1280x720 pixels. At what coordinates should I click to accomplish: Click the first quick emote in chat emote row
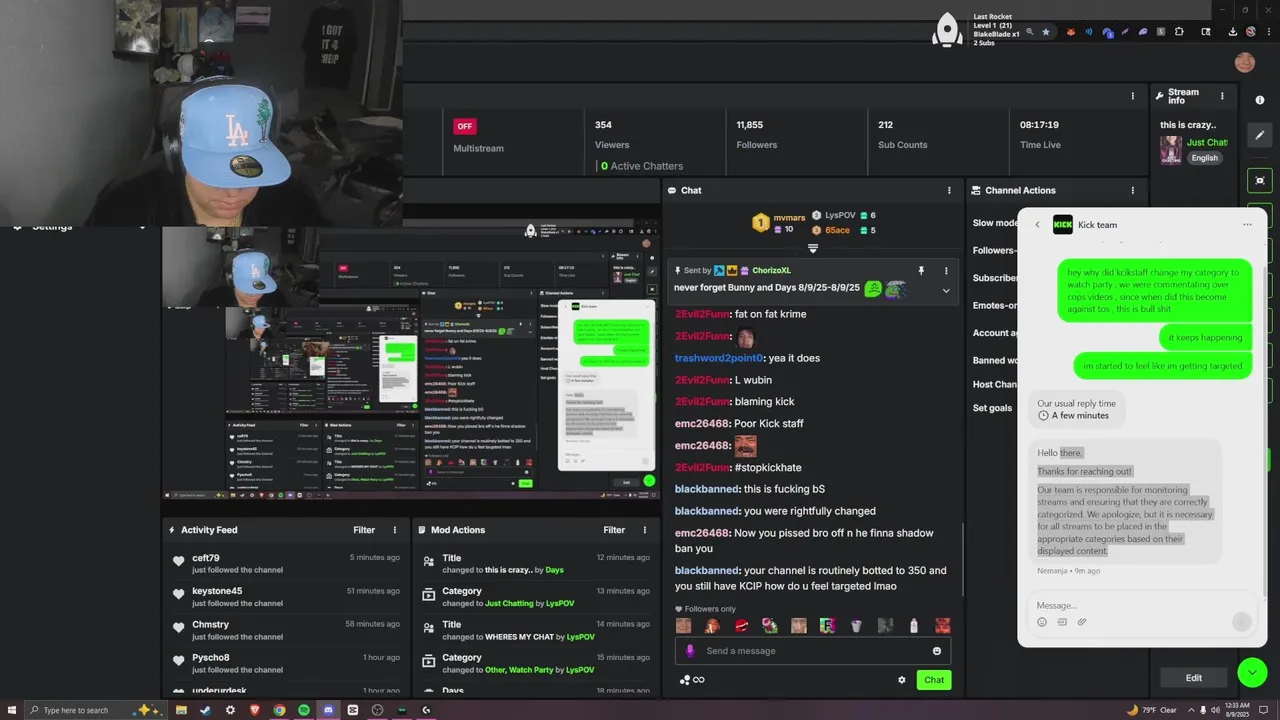pos(683,626)
